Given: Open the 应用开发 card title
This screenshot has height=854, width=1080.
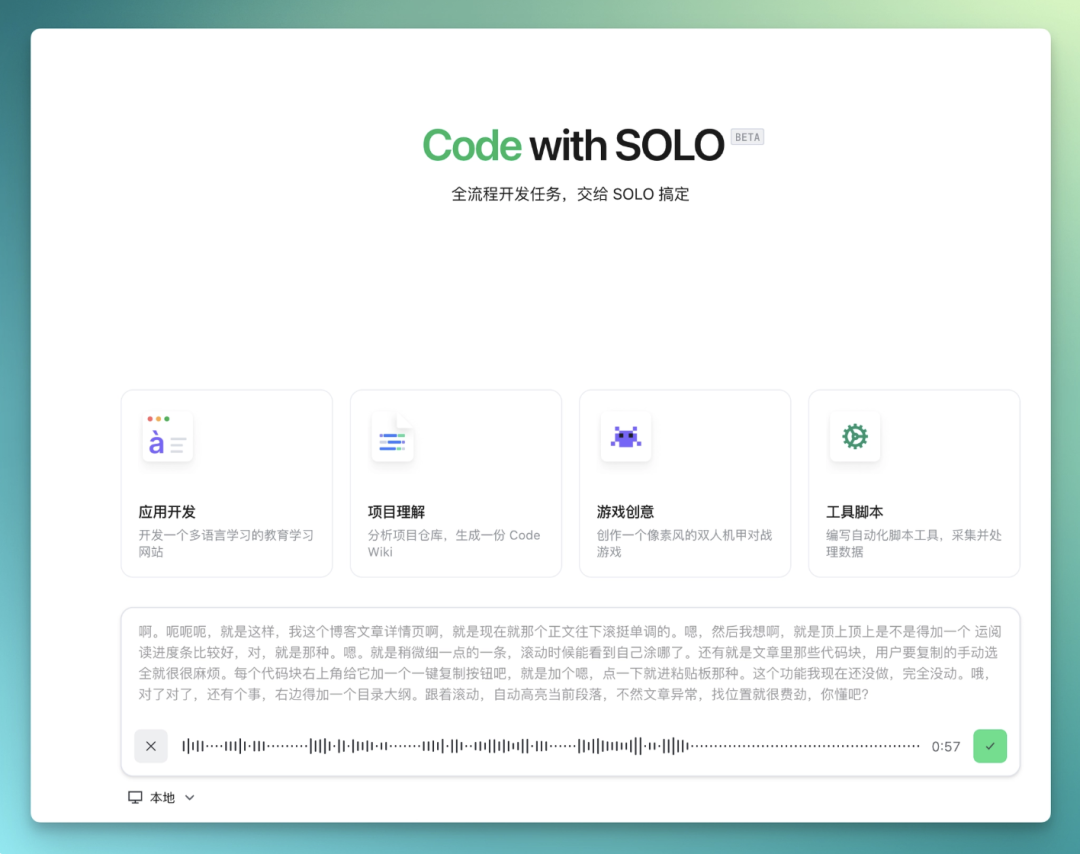Looking at the screenshot, I should point(167,512).
